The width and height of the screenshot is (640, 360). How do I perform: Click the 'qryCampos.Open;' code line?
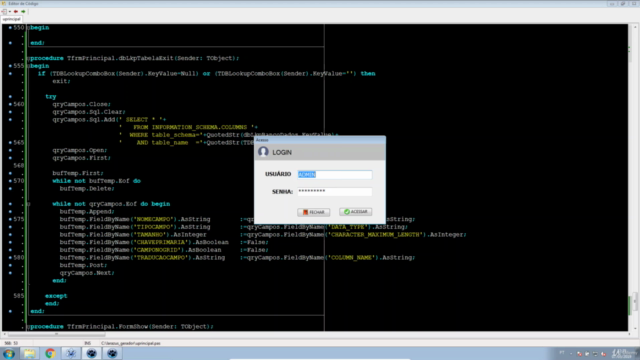[80, 150]
